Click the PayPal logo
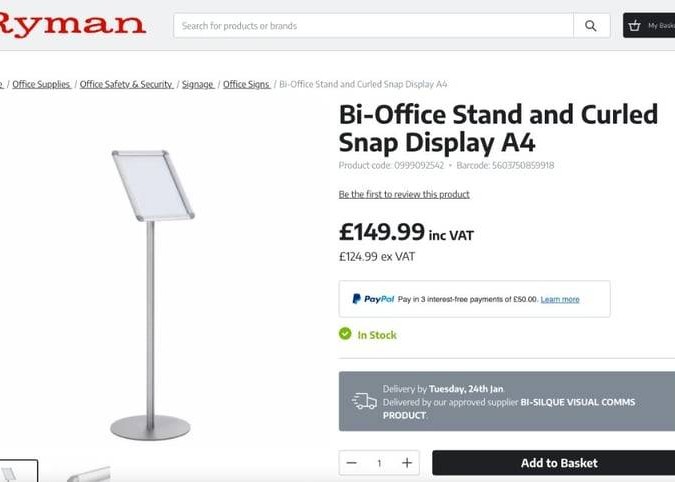Viewport: 675px width, 482px height. pos(373,299)
